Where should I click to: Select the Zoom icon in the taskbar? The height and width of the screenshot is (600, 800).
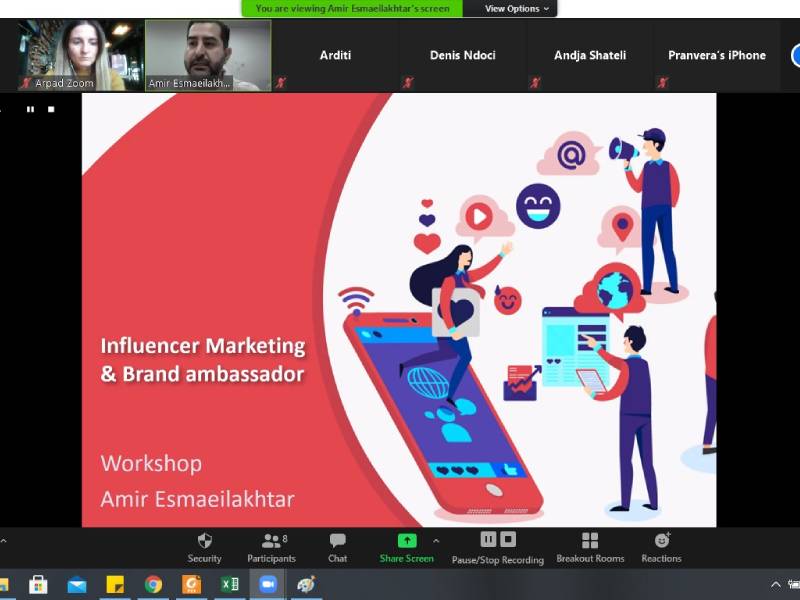(x=266, y=585)
